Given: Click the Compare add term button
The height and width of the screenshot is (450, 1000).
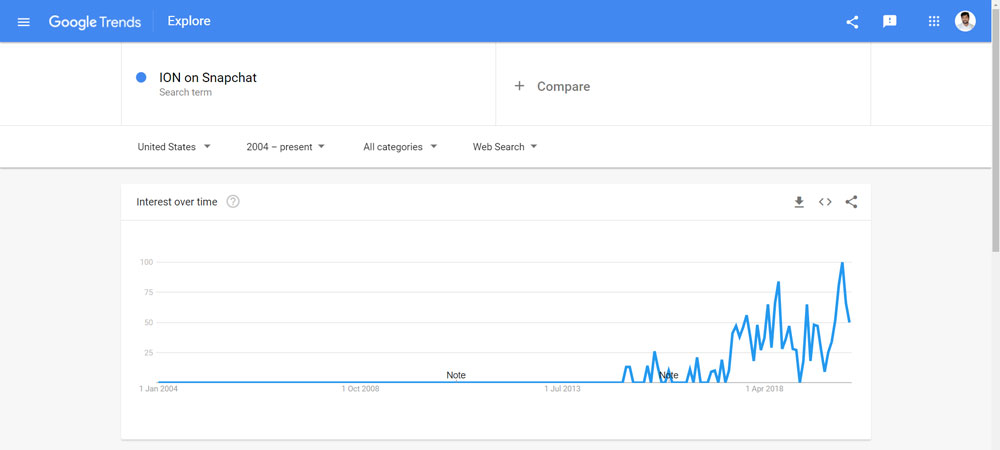Looking at the screenshot, I should 552,87.
